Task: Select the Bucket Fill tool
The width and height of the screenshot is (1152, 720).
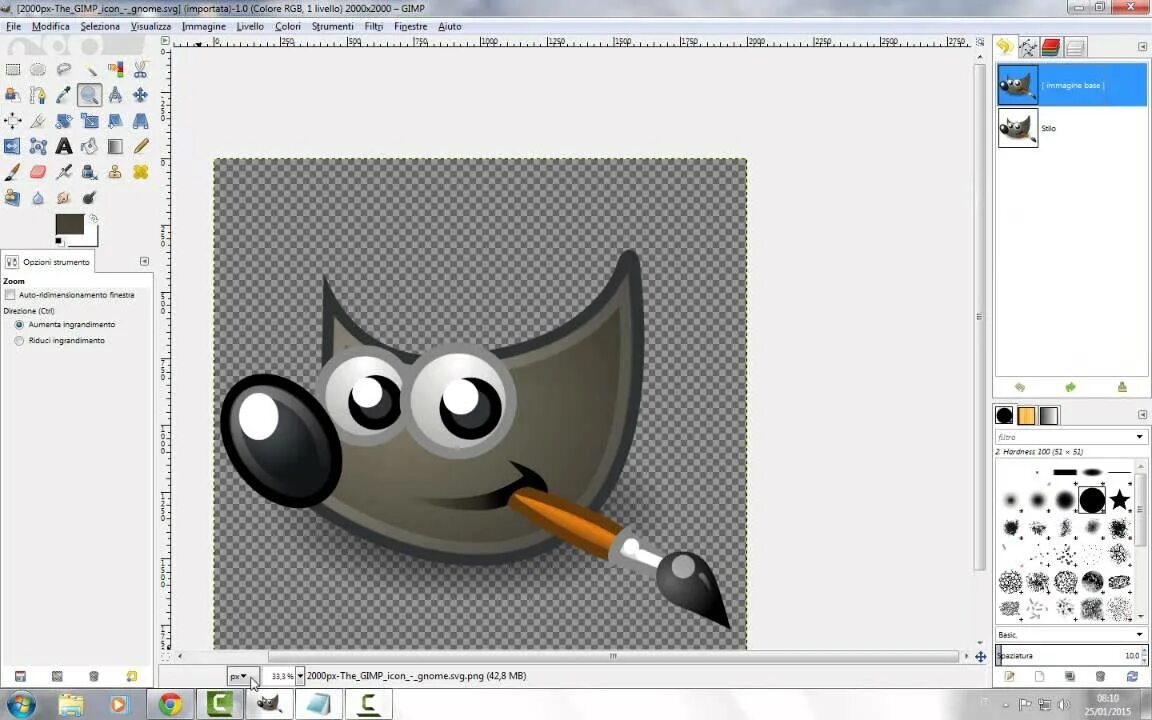Action: (x=90, y=146)
